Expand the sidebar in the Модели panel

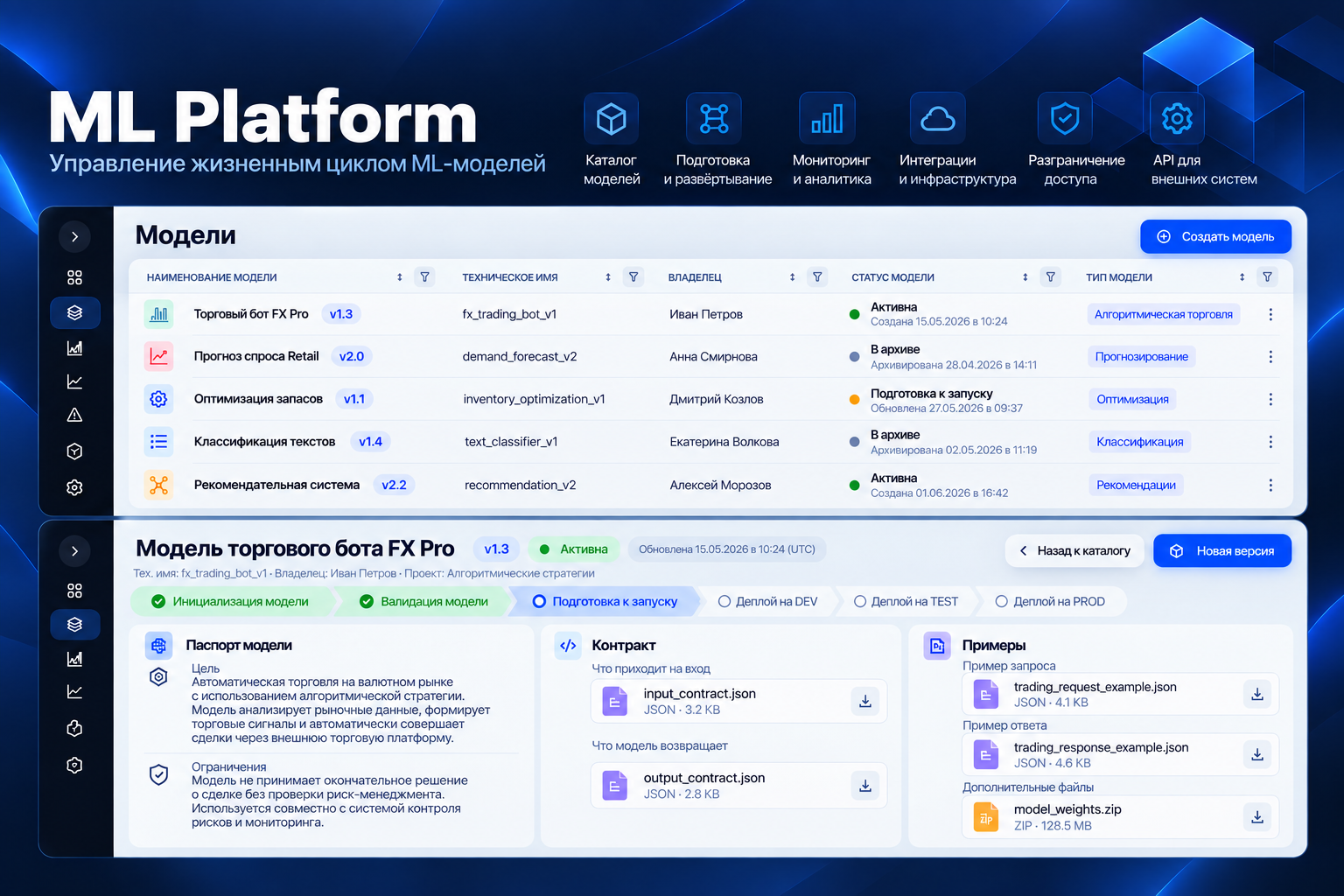(x=75, y=237)
